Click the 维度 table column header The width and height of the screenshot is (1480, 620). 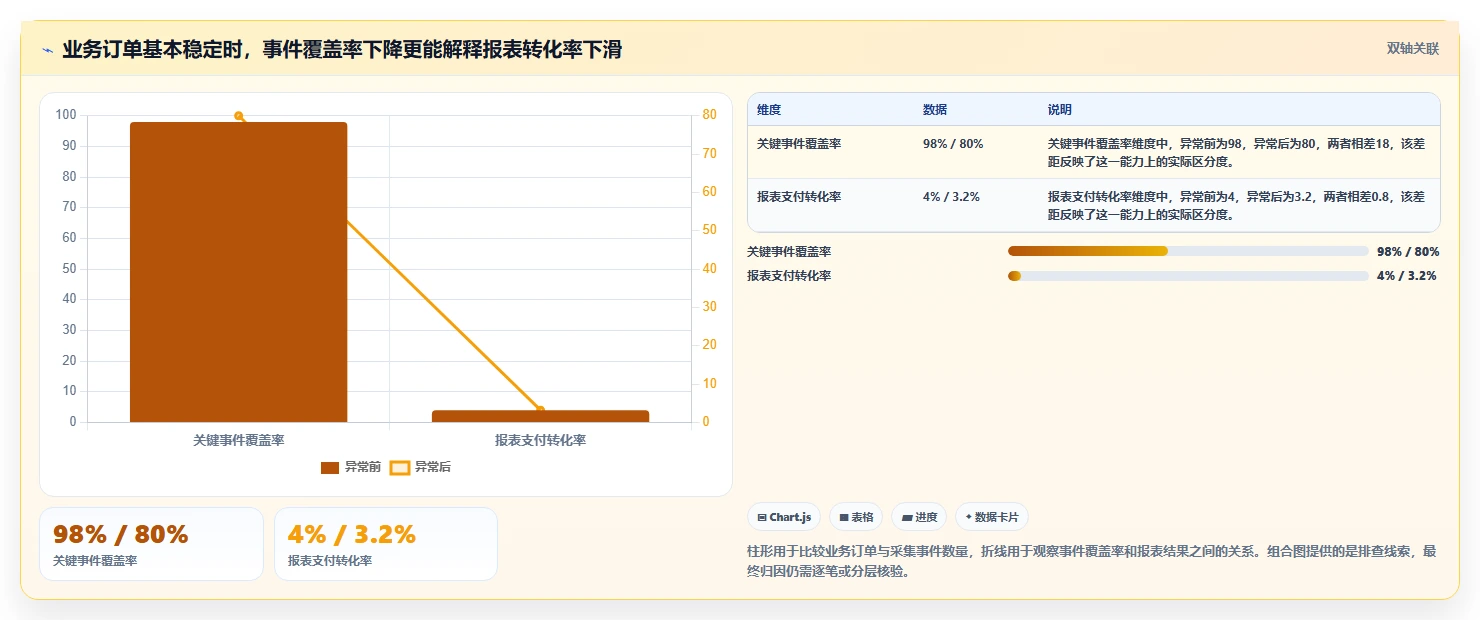pyautogui.click(x=769, y=110)
